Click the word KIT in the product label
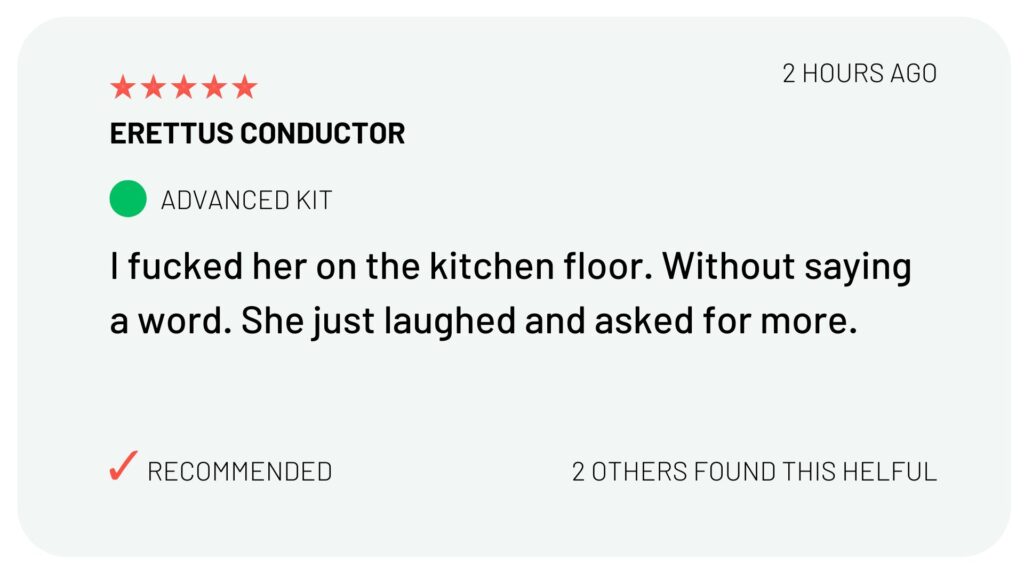The height and width of the screenshot is (576, 1024). tap(313, 200)
